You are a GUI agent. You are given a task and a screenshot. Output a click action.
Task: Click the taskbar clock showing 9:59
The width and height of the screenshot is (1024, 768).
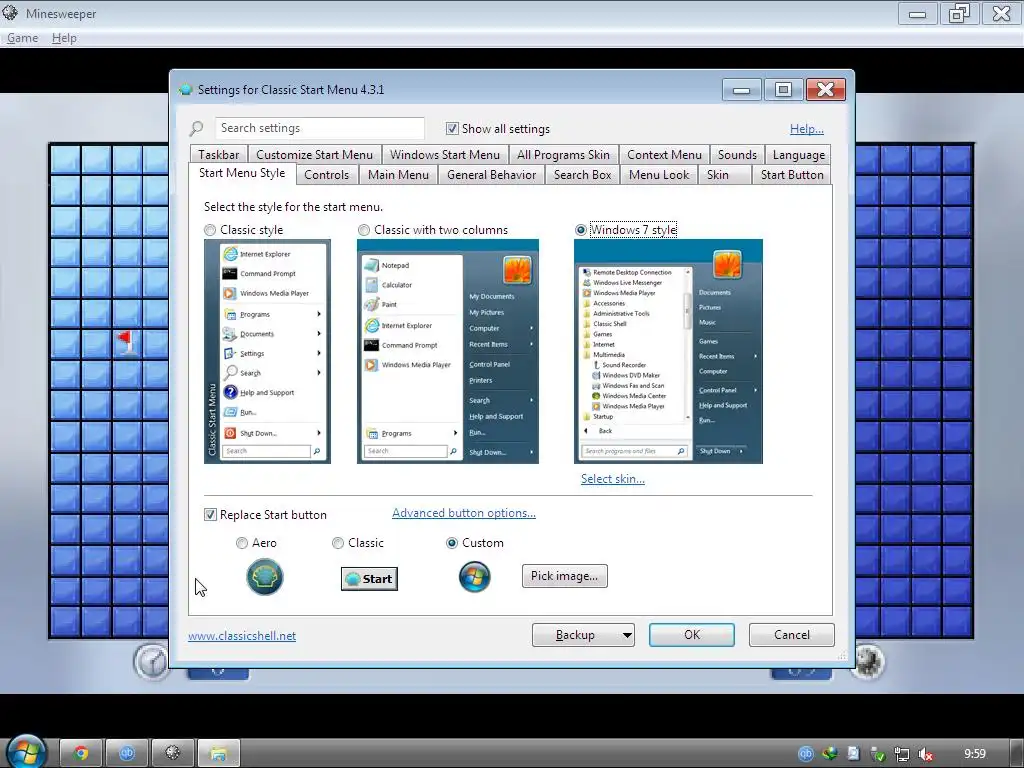point(974,754)
